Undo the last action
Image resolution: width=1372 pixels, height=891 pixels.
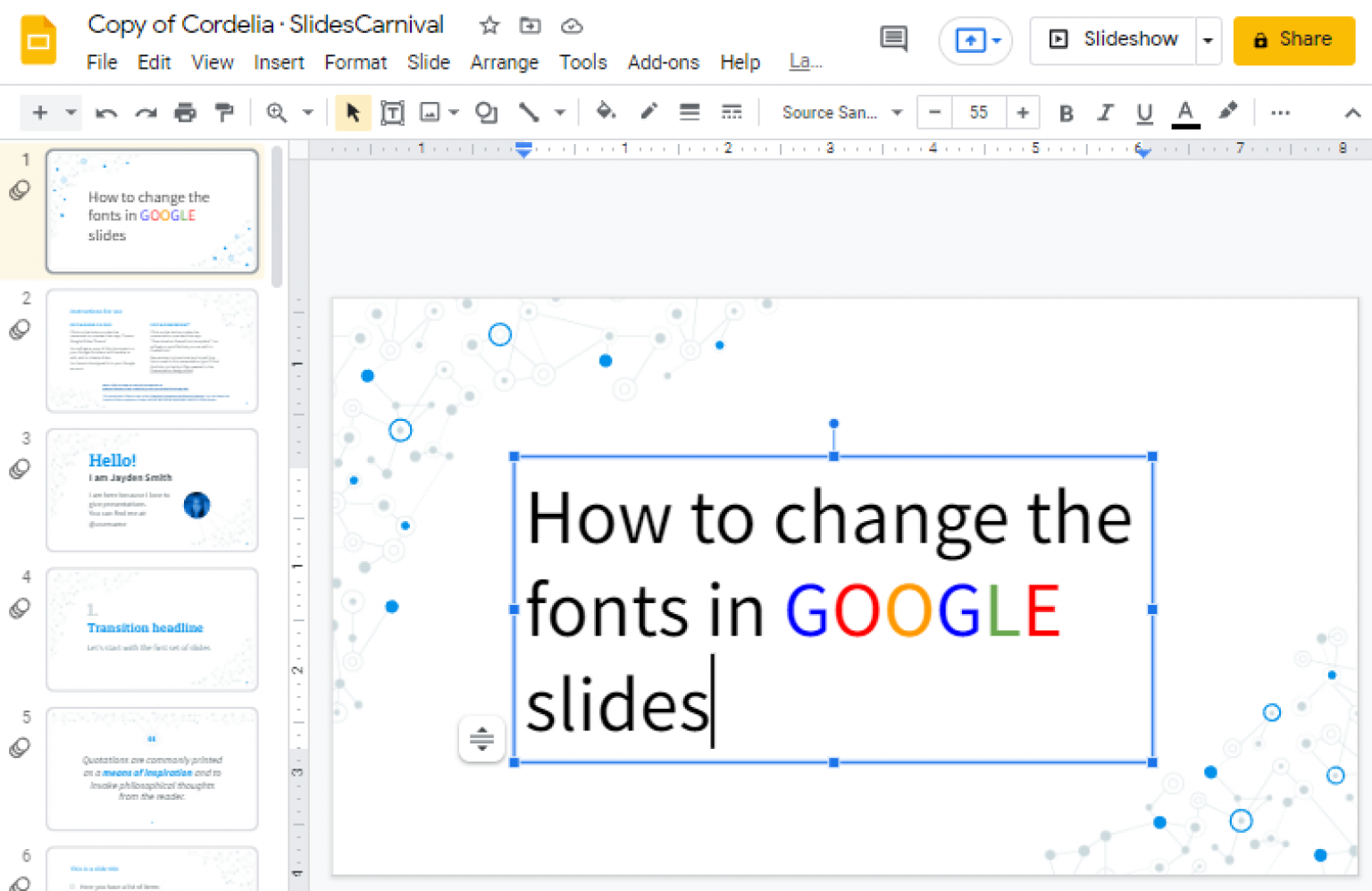106,113
